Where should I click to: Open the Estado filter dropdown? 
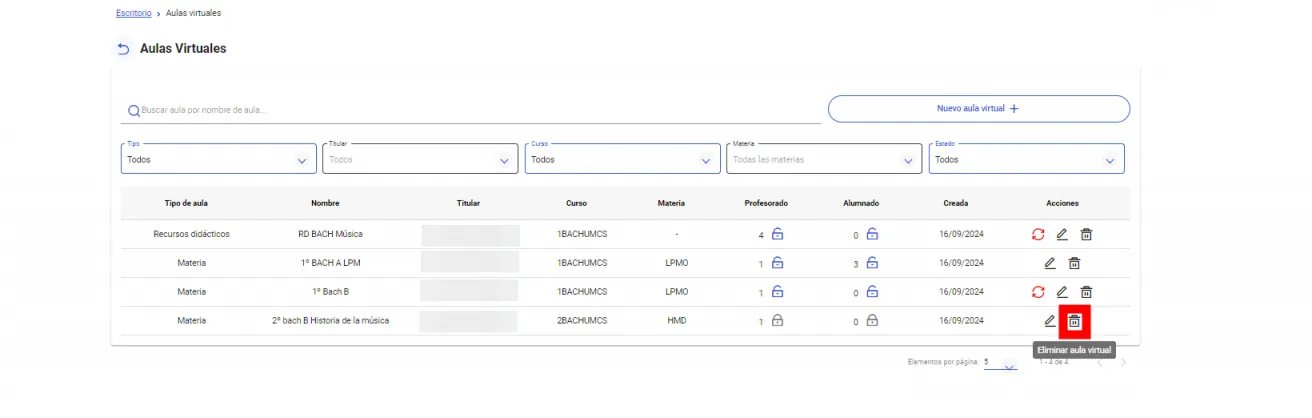(x=1026, y=160)
